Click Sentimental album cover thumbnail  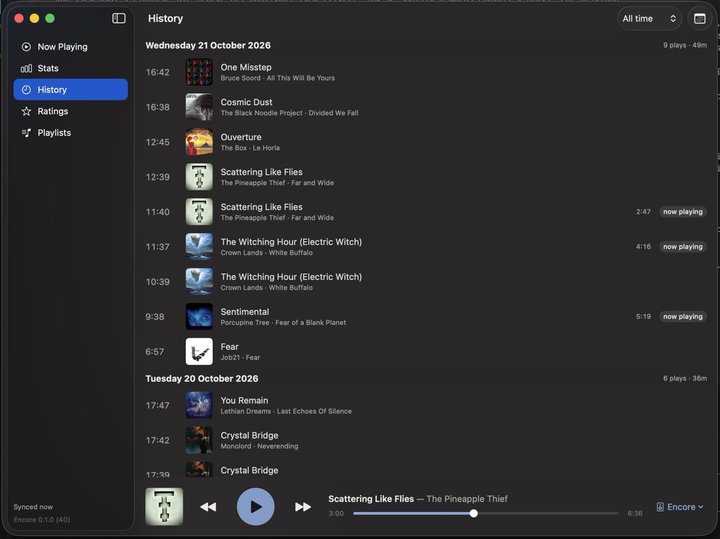click(199, 316)
